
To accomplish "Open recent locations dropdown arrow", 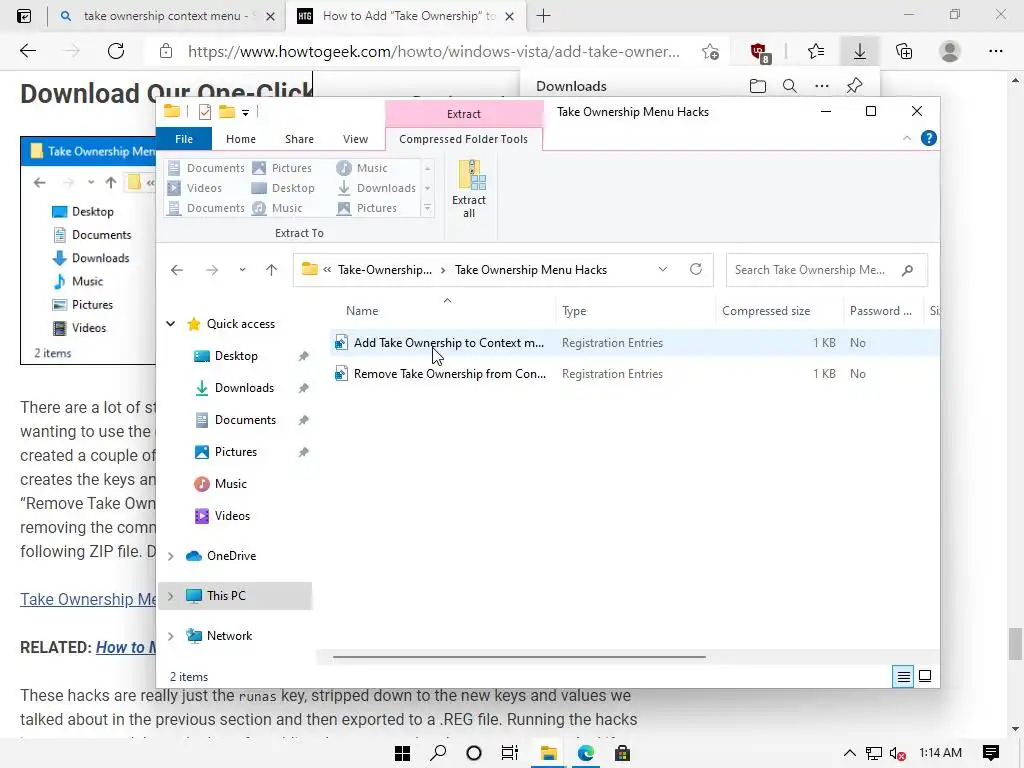I will click(x=242, y=270).
